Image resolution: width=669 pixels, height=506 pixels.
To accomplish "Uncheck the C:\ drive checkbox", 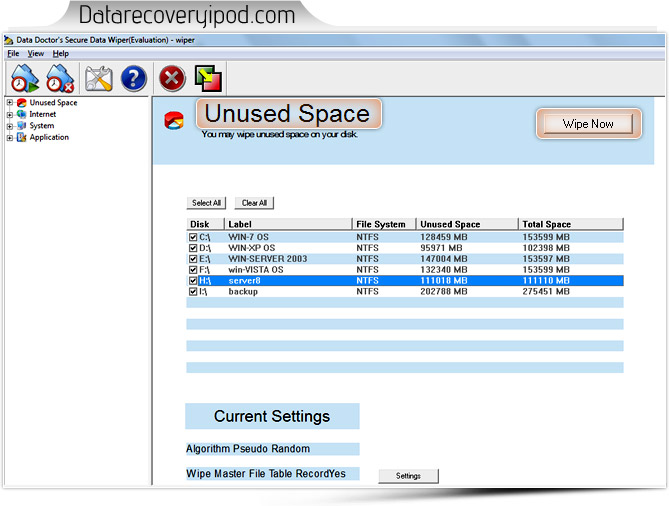I will pyautogui.click(x=193, y=237).
